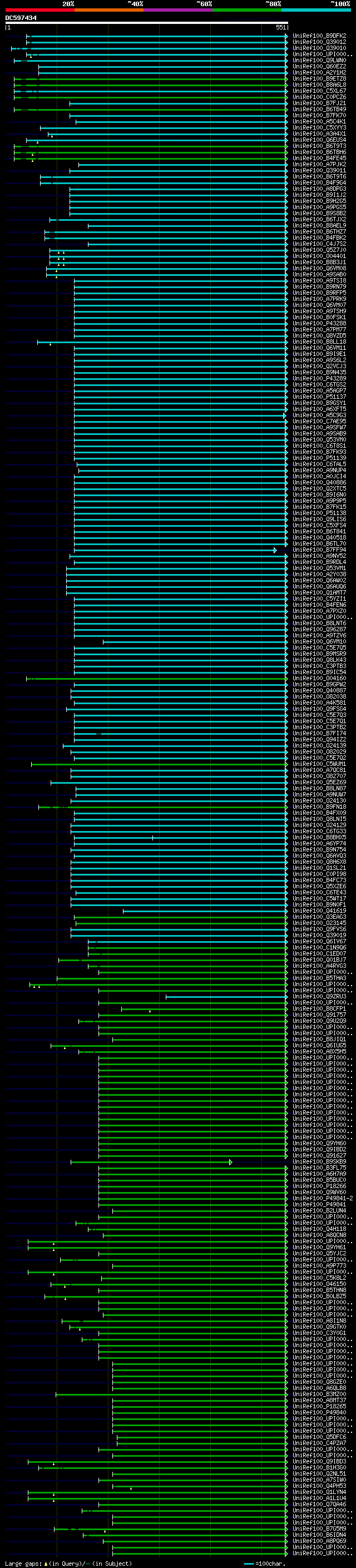Click hit label UniRef100_B4FE45
The image size is (356, 1568).
(319, 159)
